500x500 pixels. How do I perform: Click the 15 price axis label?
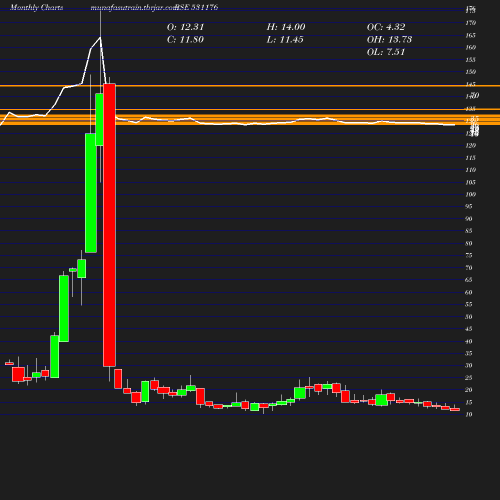coord(469,402)
